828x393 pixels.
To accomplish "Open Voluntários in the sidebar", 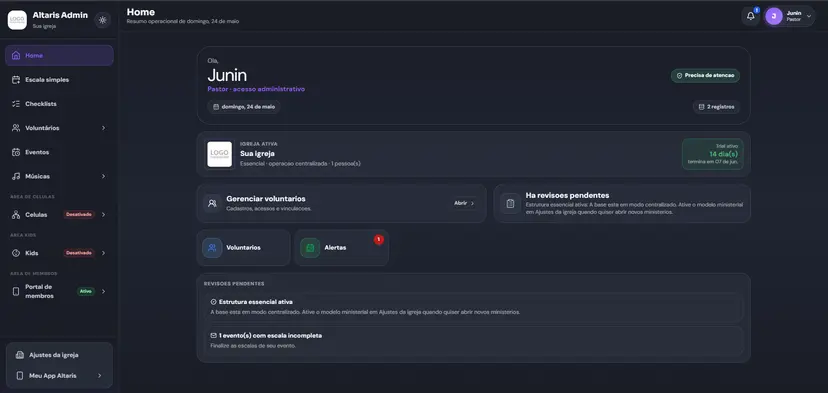I will 59,128.
